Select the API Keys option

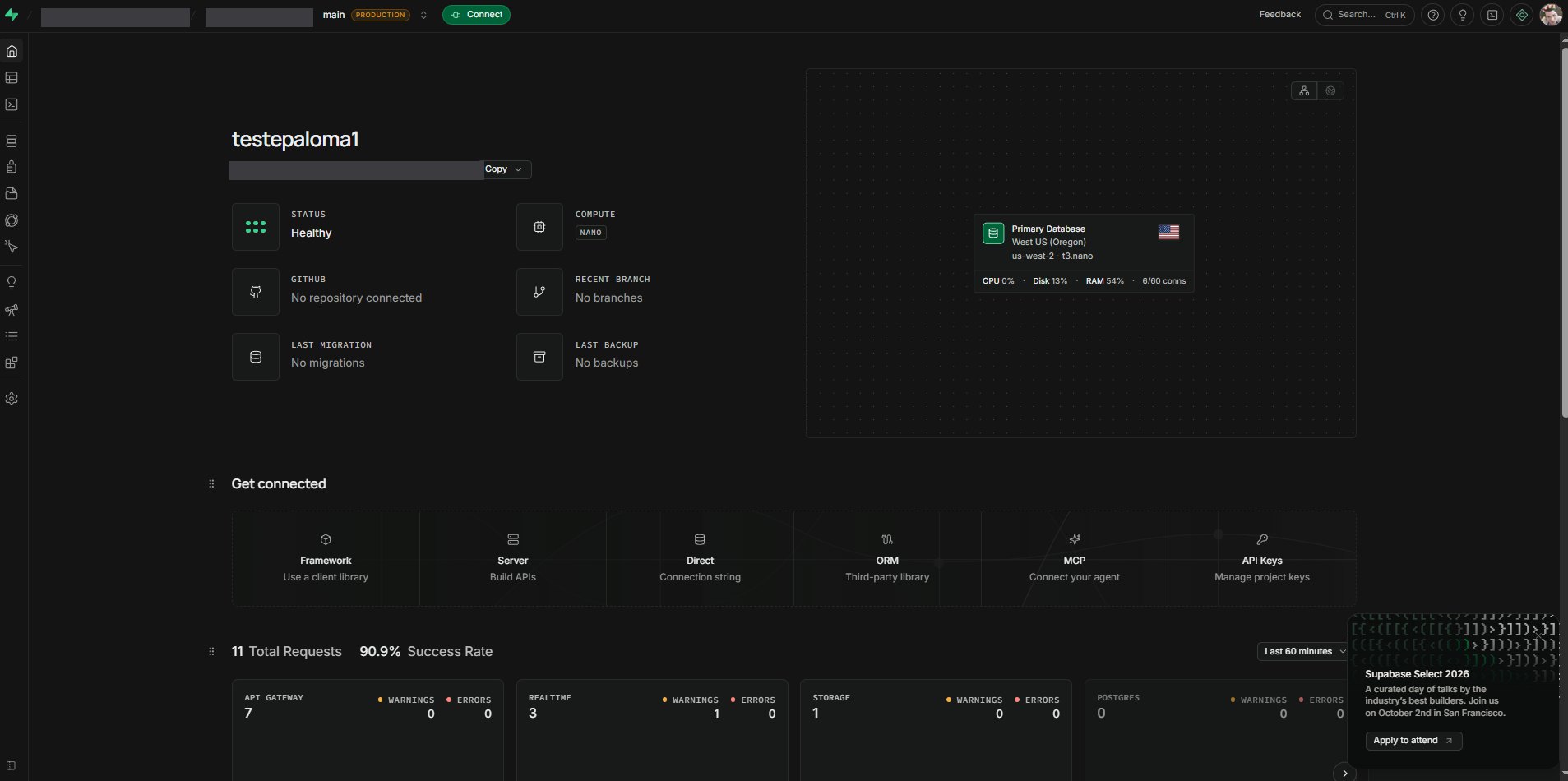click(1262, 559)
